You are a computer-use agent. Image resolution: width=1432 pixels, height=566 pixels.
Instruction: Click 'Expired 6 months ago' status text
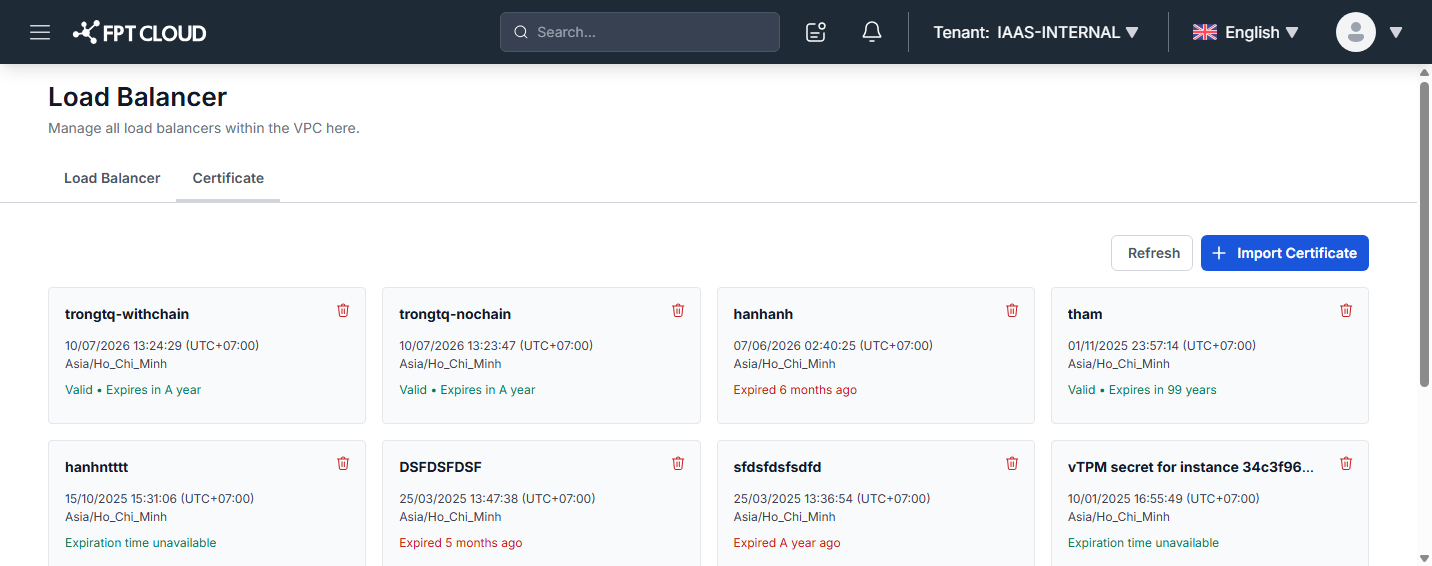795,390
